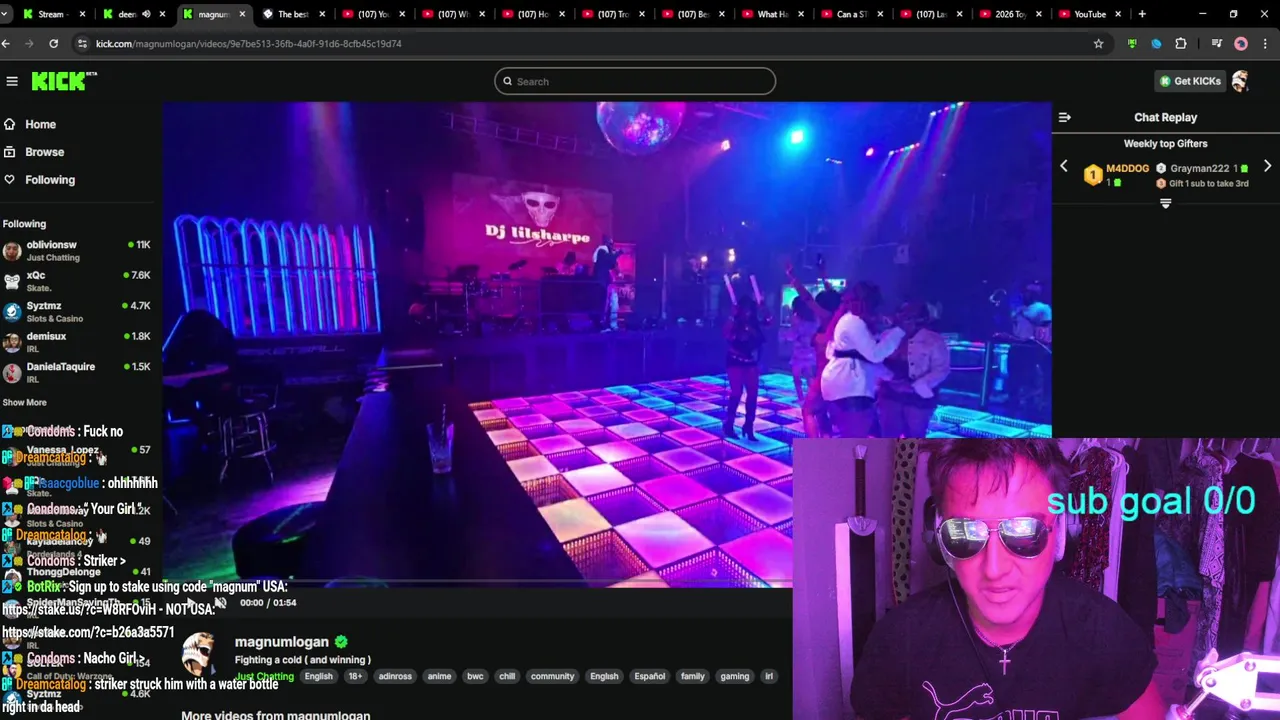Switch to the What Ha tab
The width and height of the screenshot is (1280, 720).
point(775,14)
